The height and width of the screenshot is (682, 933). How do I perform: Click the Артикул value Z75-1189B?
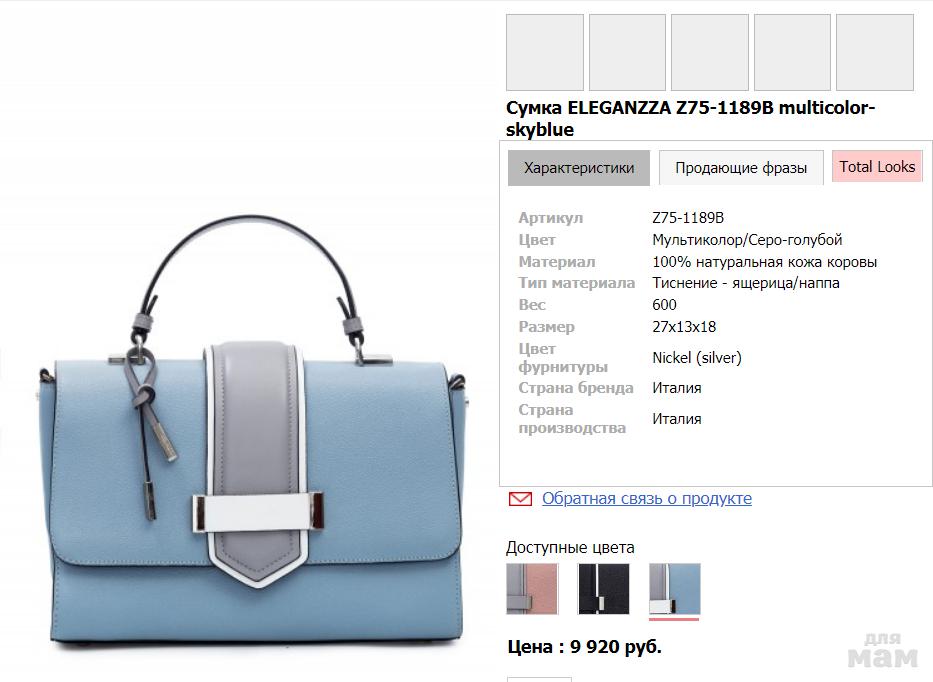pyautogui.click(x=688, y=218)
